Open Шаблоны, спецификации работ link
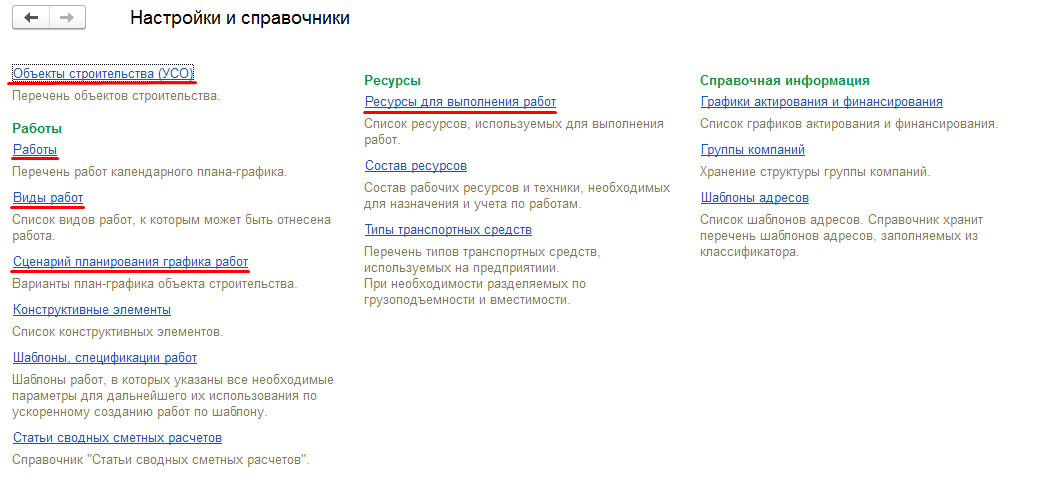 pyautogui.click(x=105, y=358)
